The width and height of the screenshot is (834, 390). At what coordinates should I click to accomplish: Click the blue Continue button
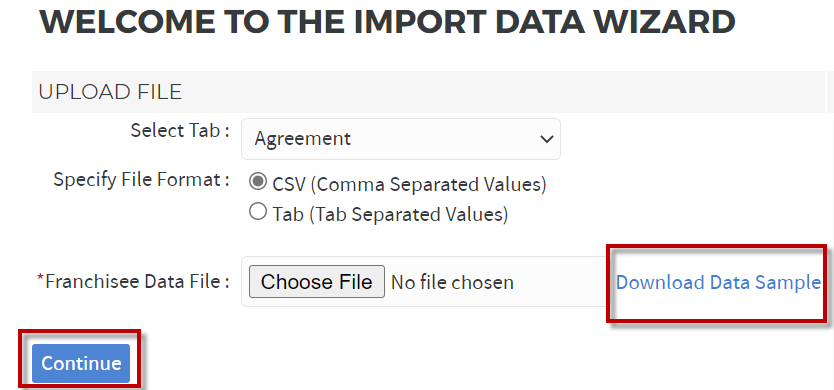(81, 363)
